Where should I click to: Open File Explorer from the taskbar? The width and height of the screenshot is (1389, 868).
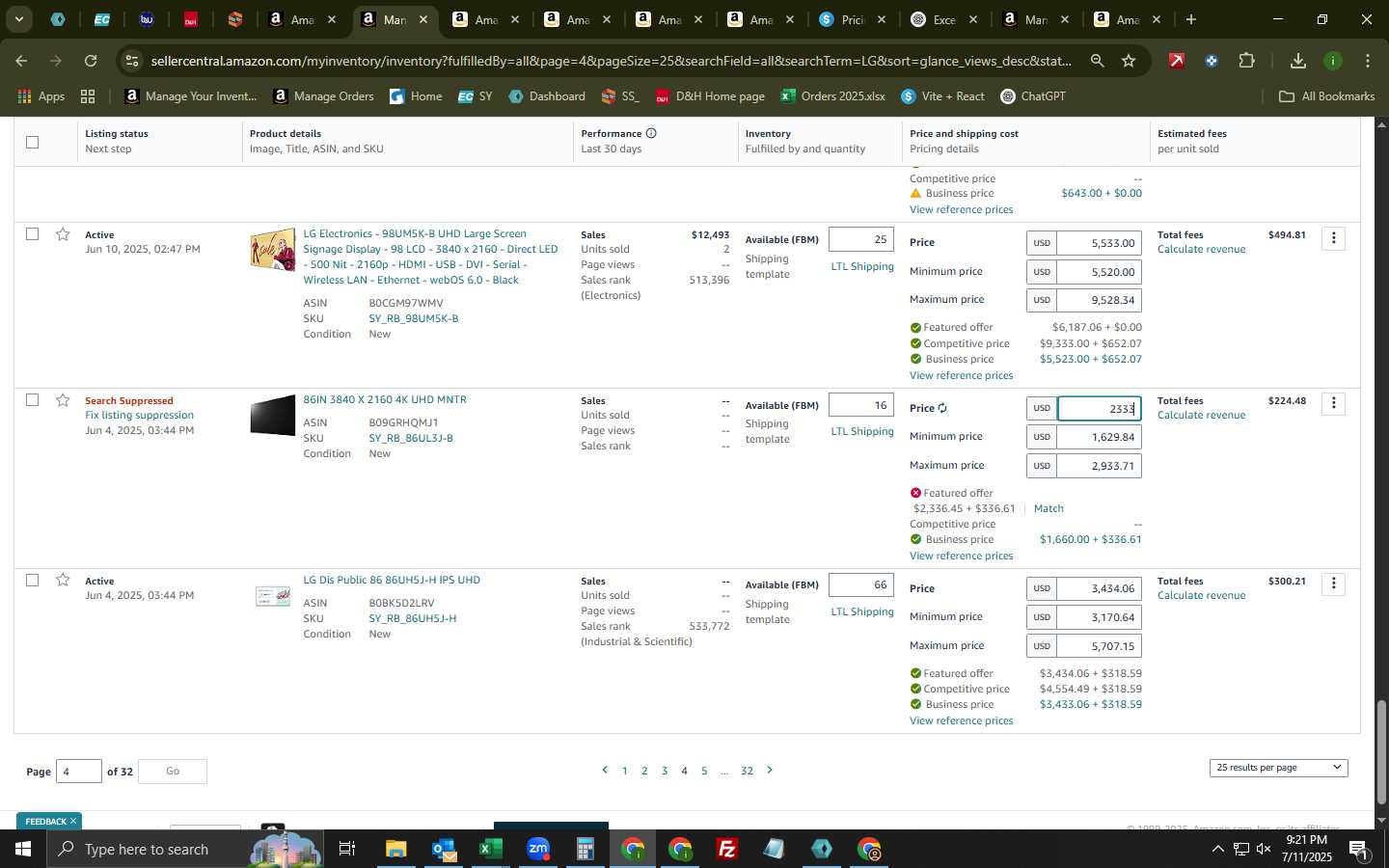point(396,849)
